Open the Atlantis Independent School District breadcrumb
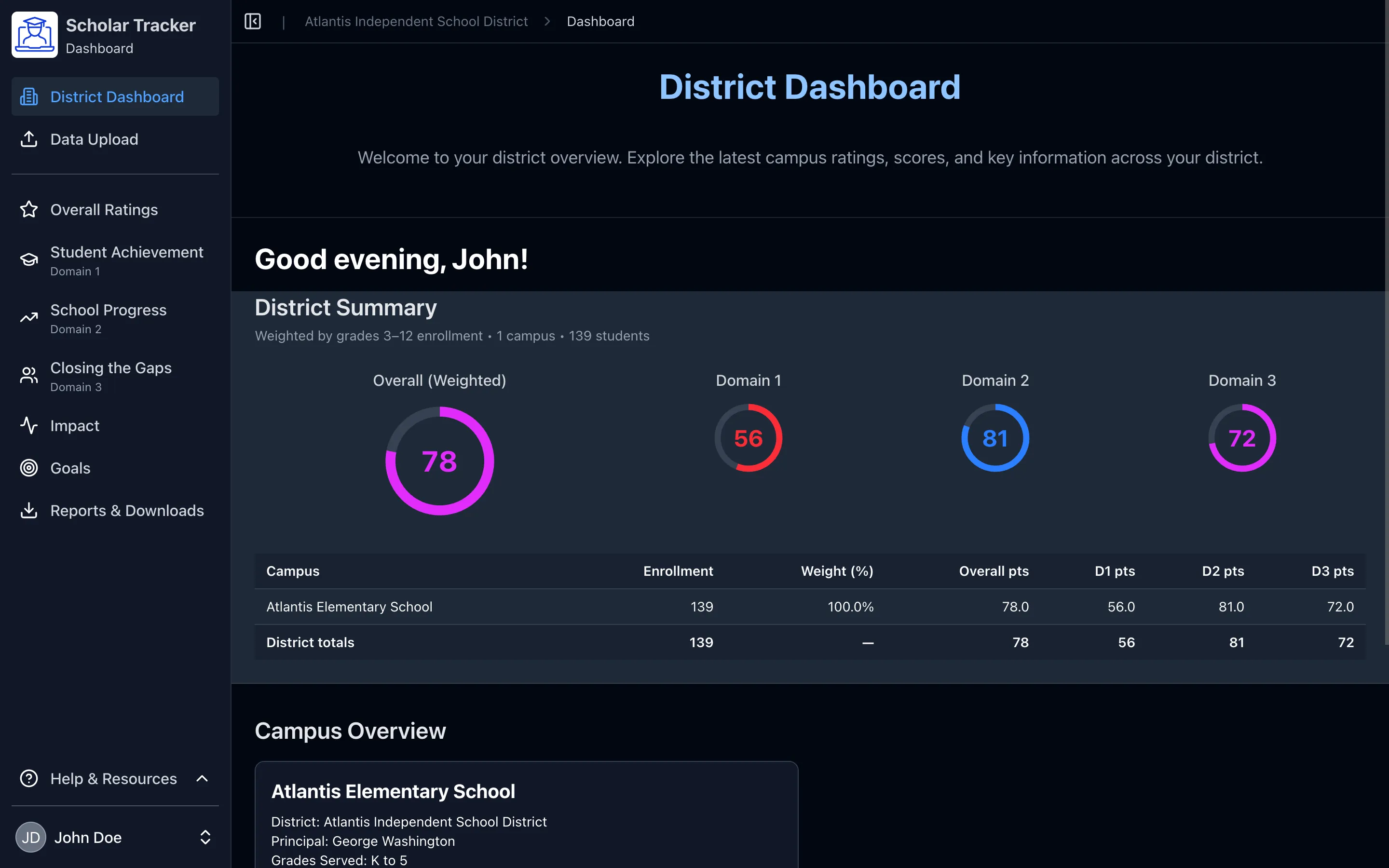The height and width of the screenshot is (868, 1389). [x=416, y=21]
